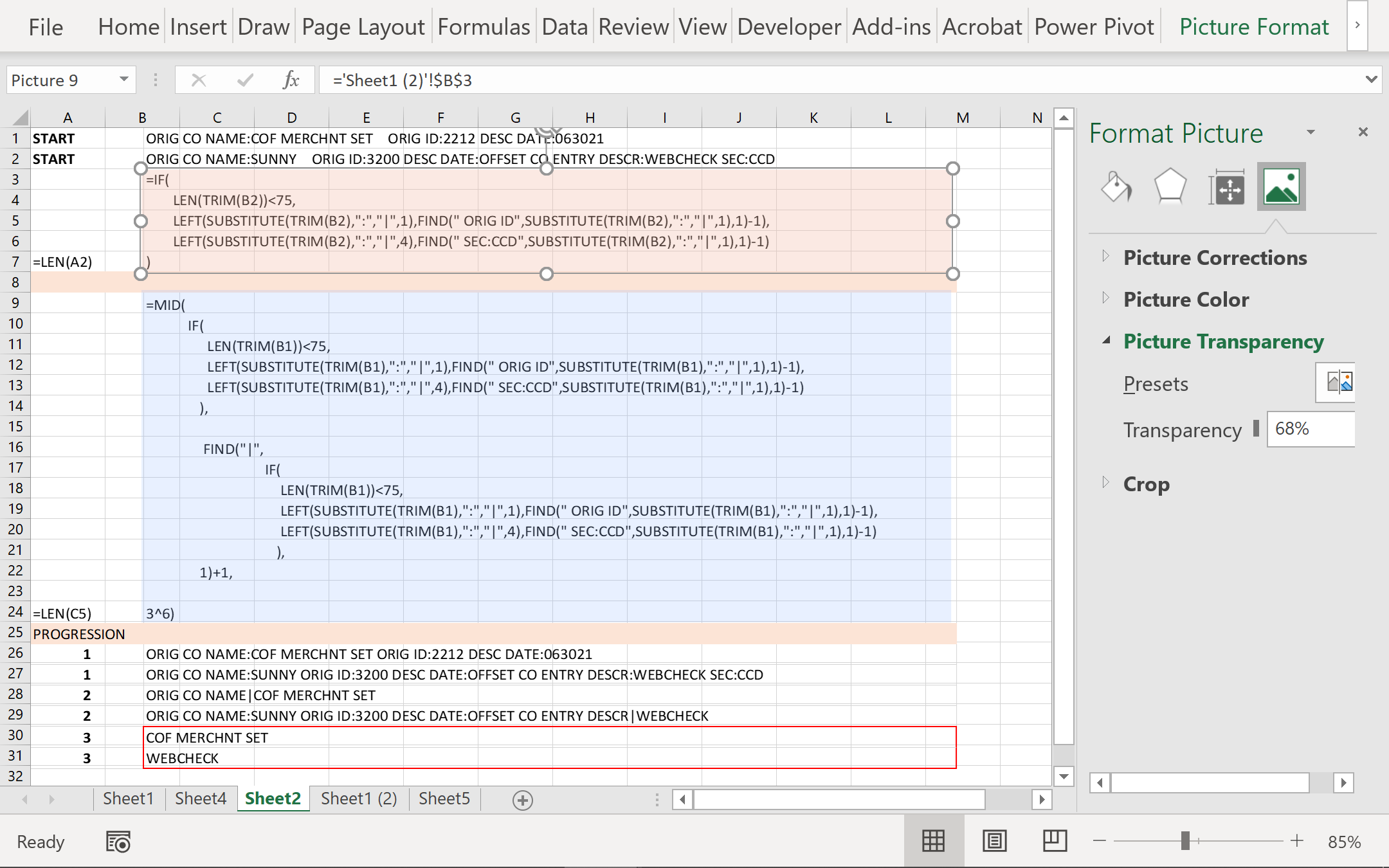1389x868 pixels.
Task: Collapse Picture Transparency section
Action: [x=1106, y=340]
